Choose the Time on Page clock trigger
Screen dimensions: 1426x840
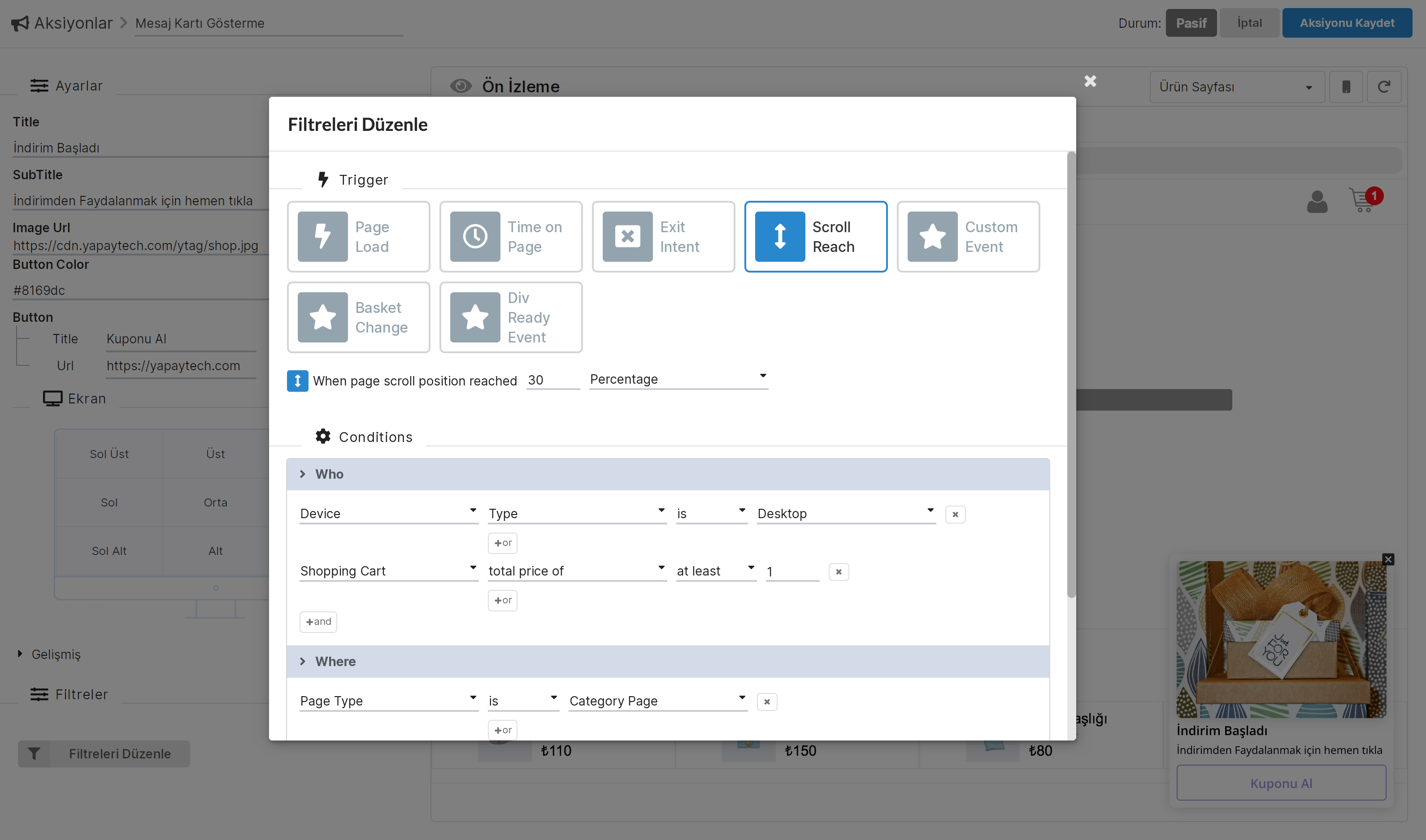coord(474,237)
